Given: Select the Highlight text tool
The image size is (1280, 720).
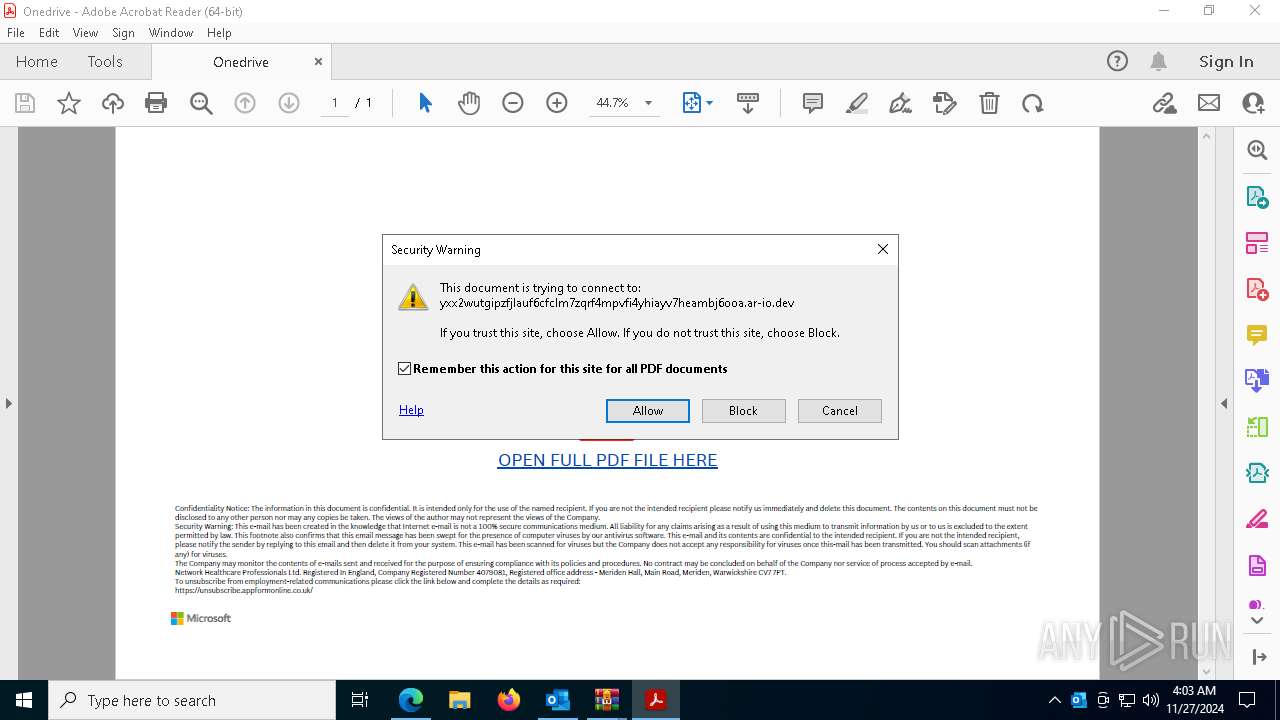Looking at the screenshot, I should (x=857, y=103).
